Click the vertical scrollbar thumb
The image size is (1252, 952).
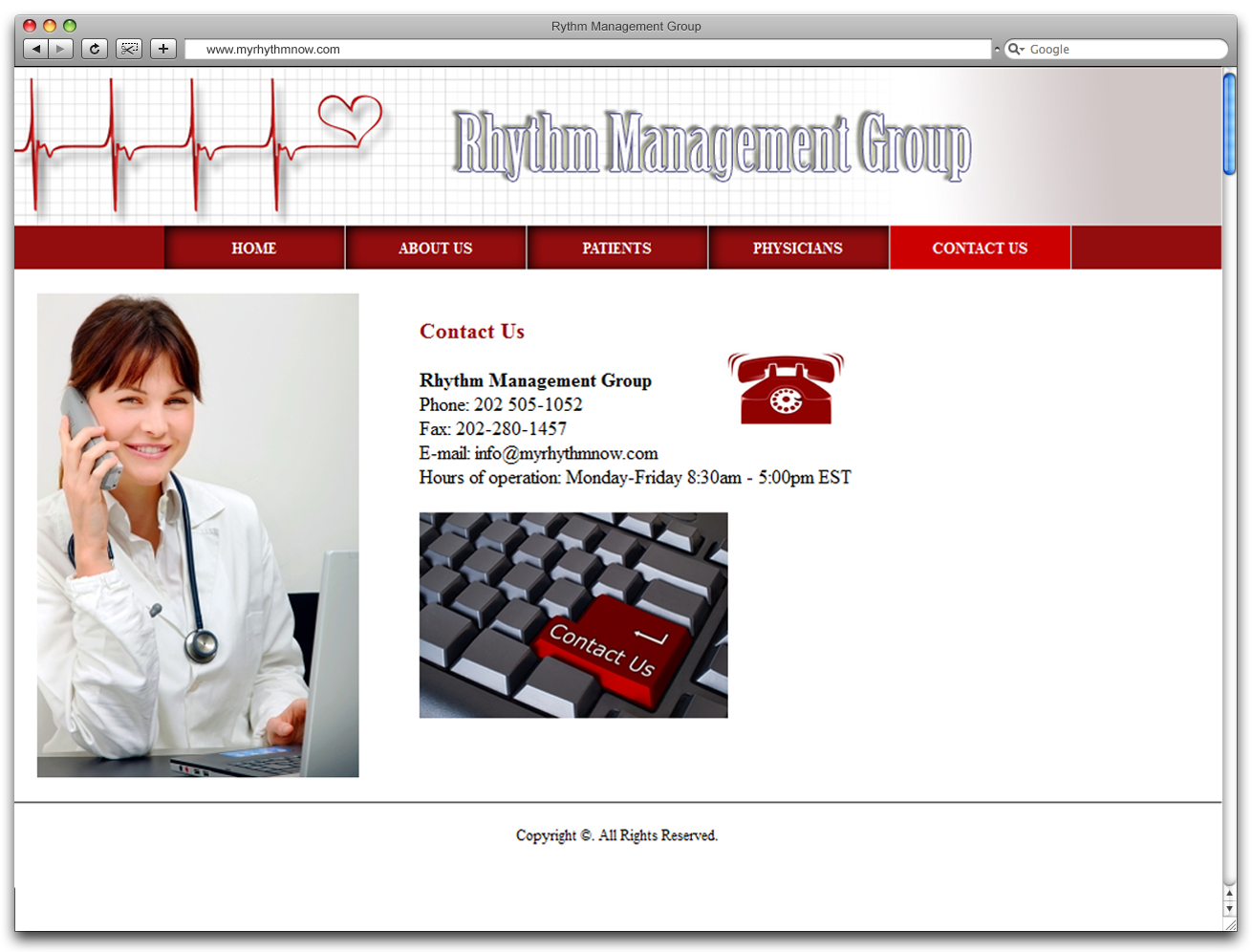tap(1230, 123)
